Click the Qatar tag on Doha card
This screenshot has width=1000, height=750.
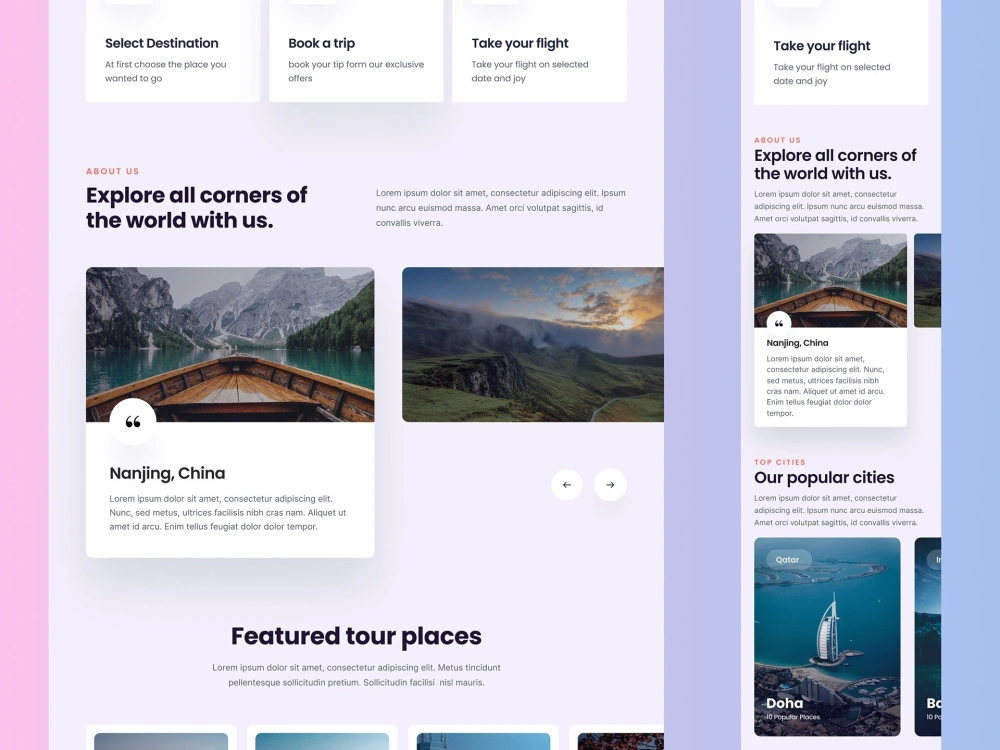(x=788, y=560)
